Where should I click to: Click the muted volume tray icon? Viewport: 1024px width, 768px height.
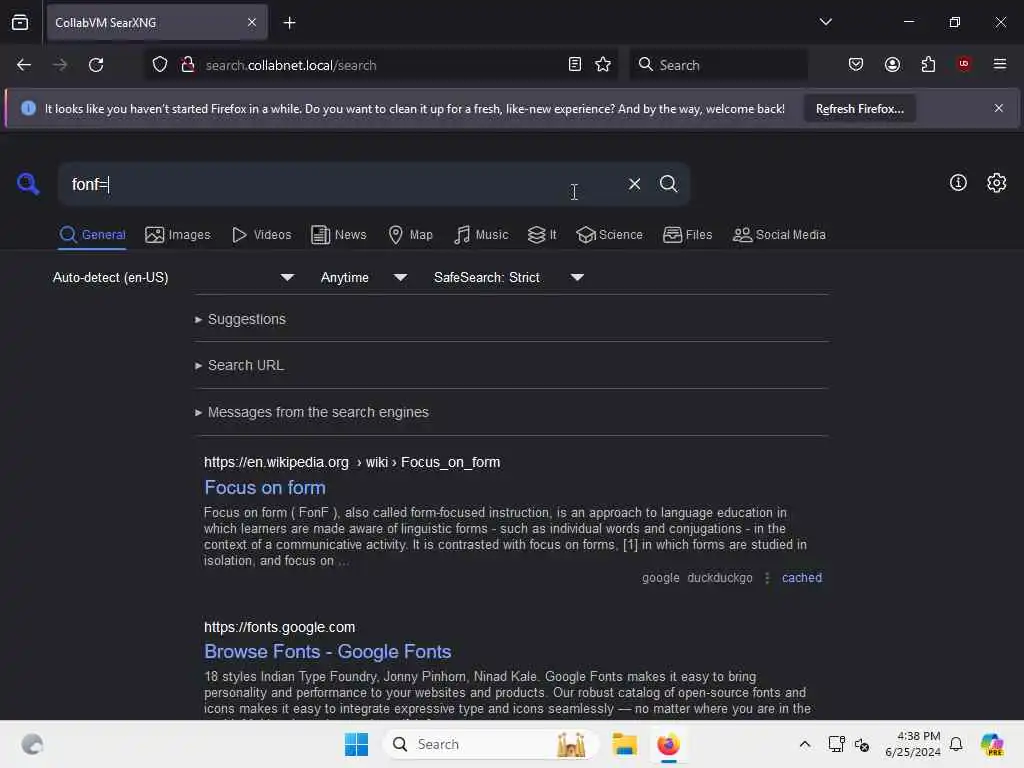point(862,744)
